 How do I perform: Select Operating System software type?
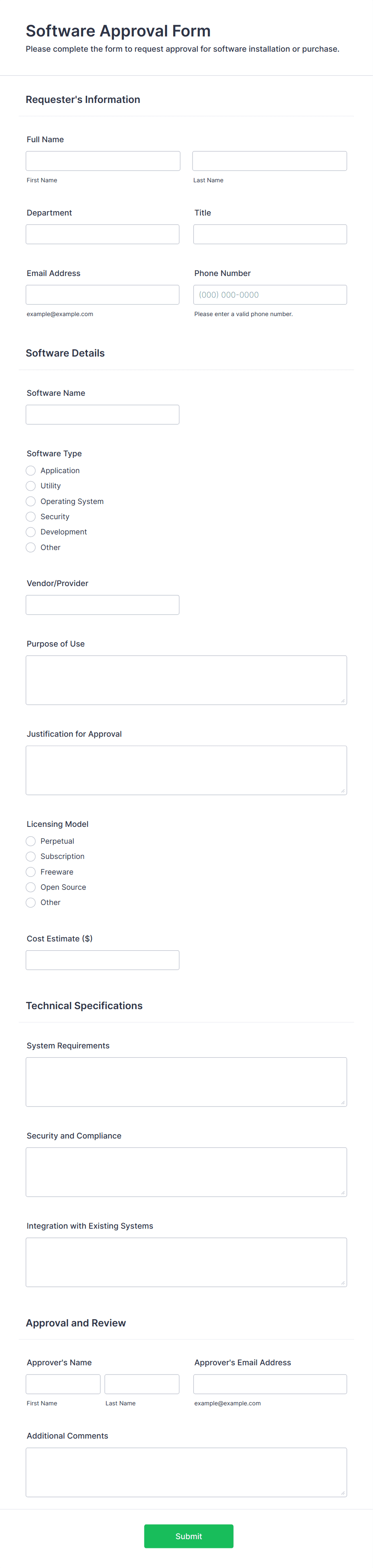(30, 501)
